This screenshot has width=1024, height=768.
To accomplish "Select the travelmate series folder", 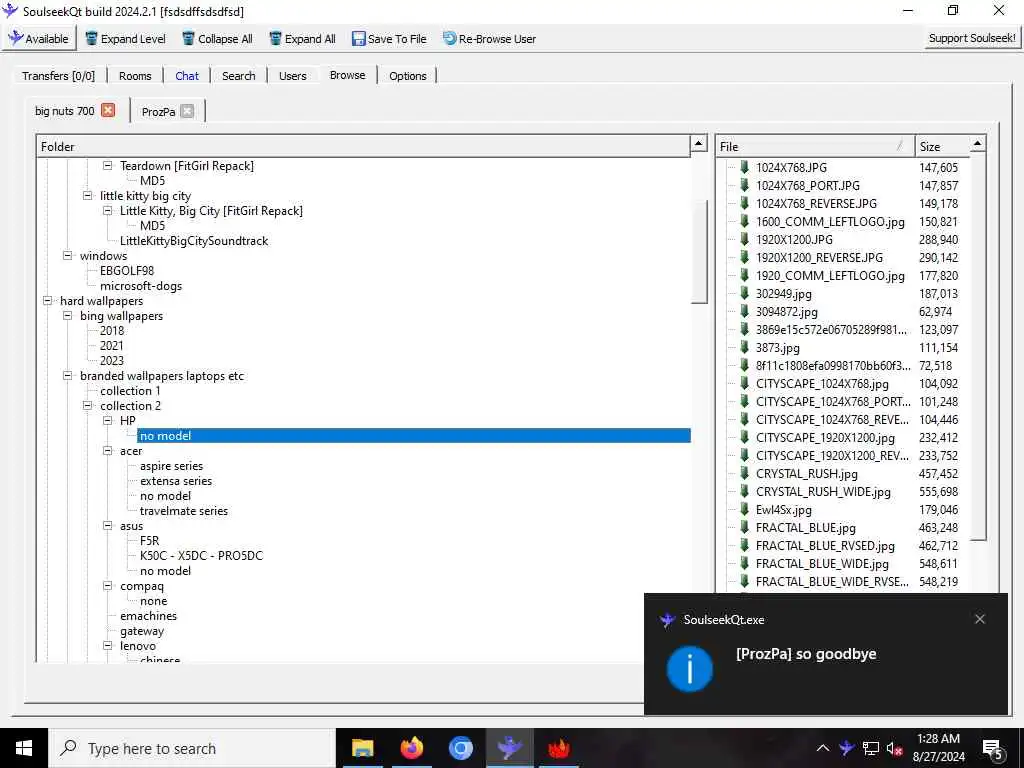I will point(184,511).
